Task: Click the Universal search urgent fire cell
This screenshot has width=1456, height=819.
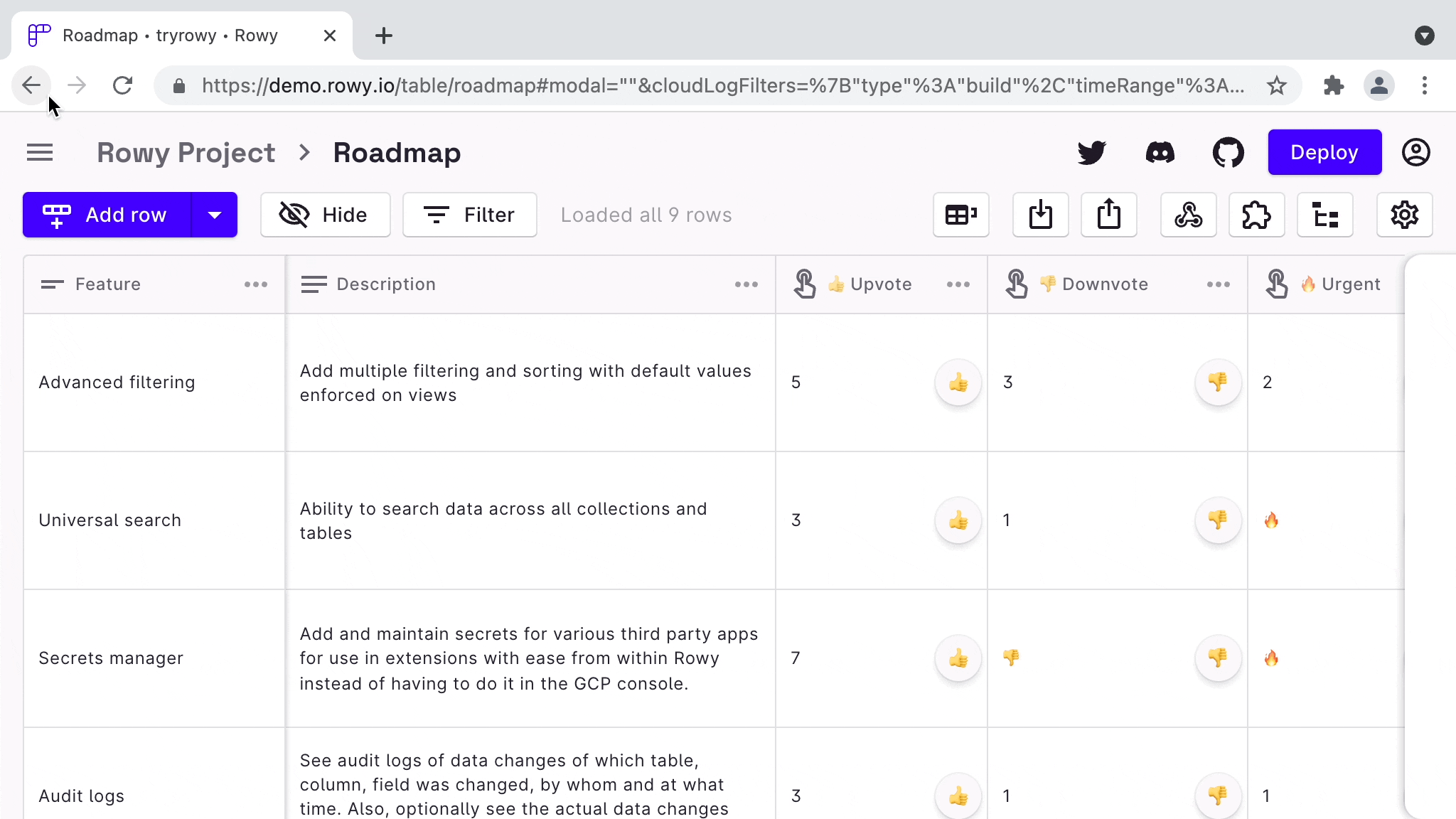Action: [1327, 520]
